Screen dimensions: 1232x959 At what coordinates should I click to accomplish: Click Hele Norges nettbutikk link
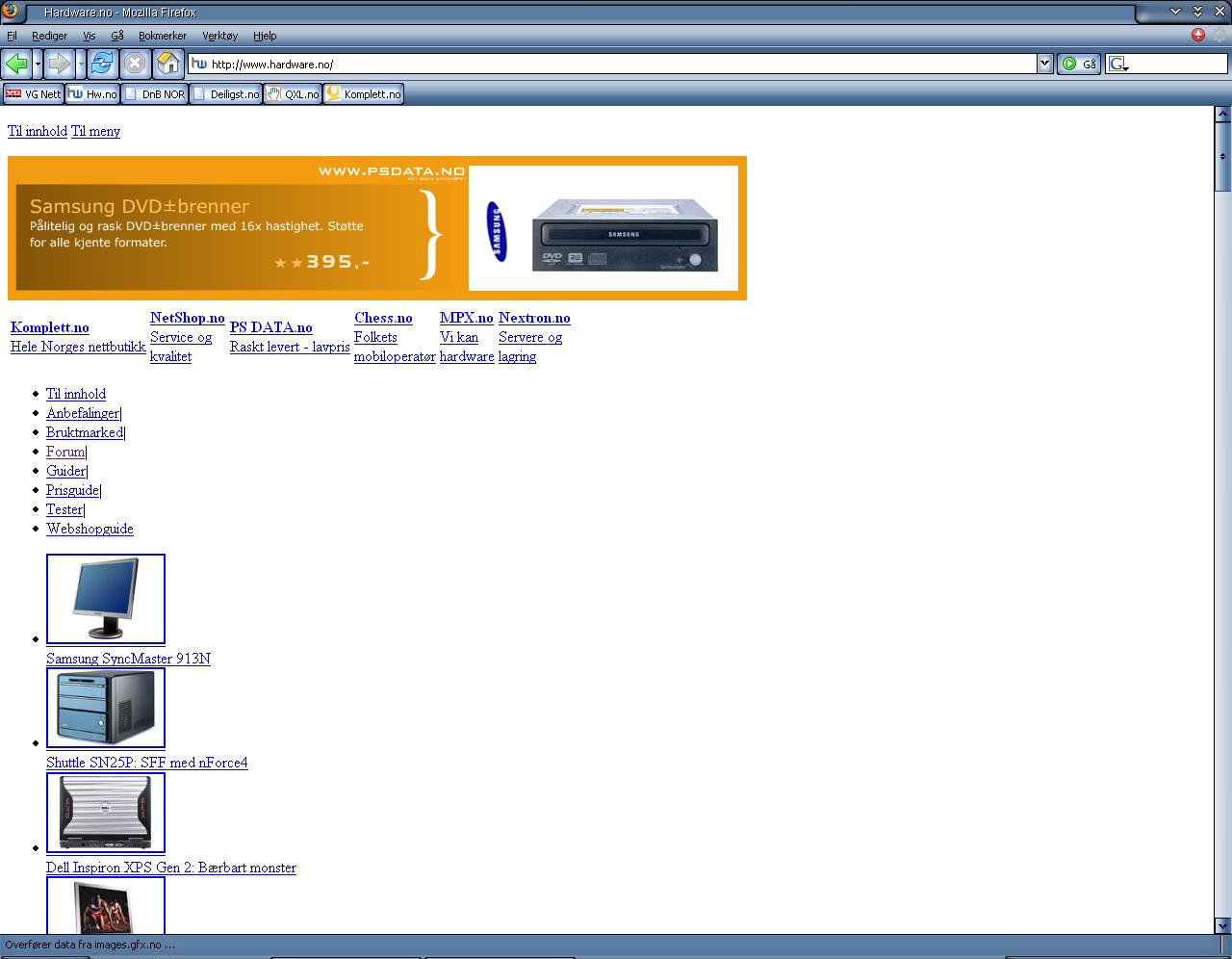78,347
